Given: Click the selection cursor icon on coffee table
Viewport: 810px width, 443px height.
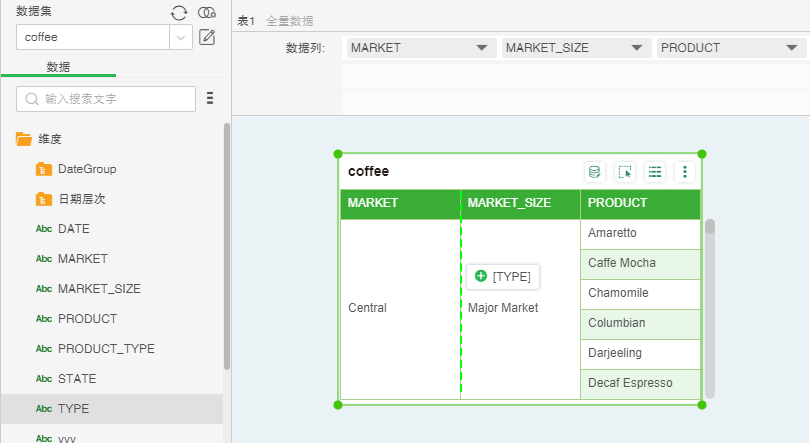Looking at the screenshot, I should tap(625, 172).
